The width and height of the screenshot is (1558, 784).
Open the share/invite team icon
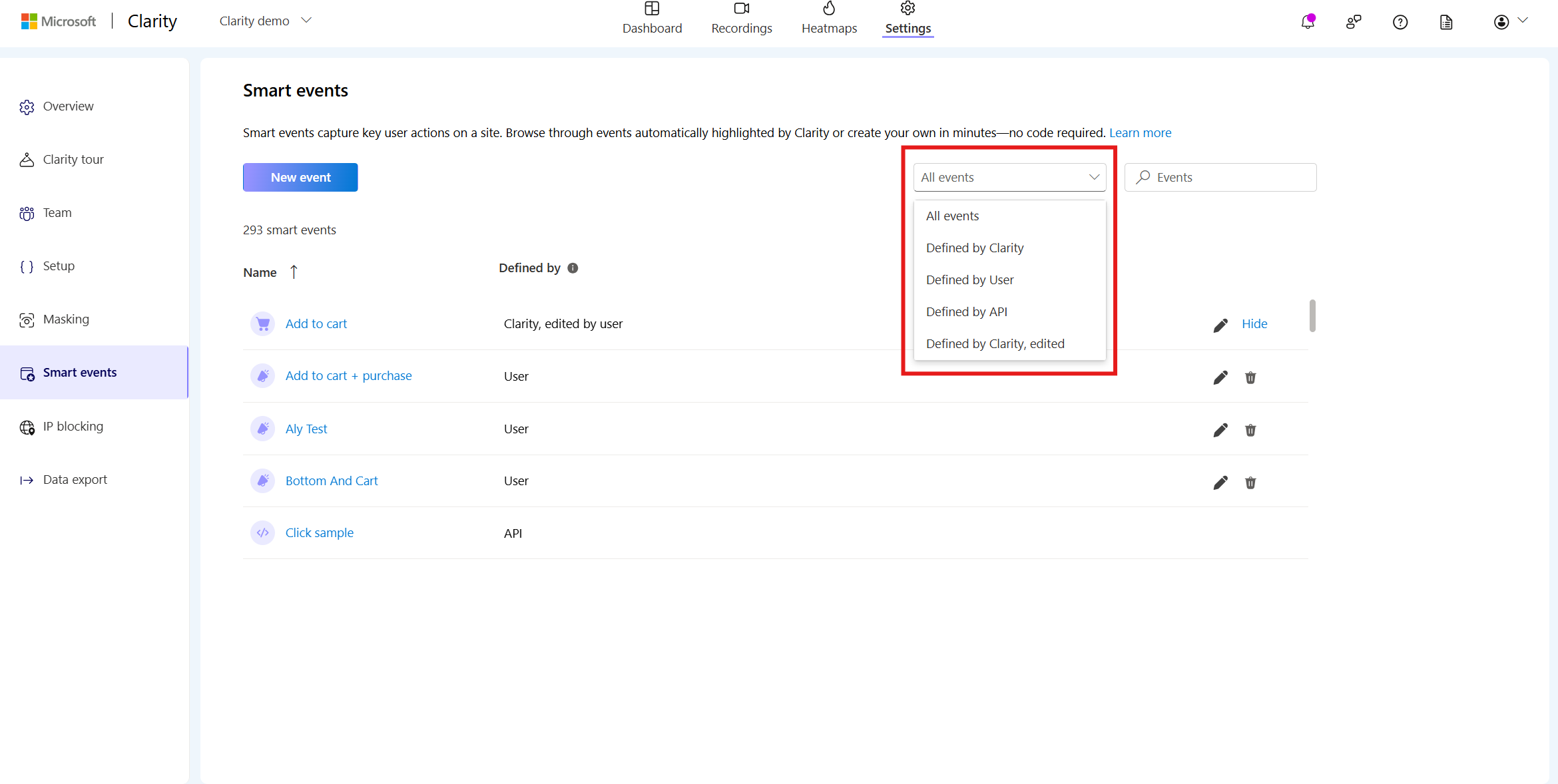[x=1354, y=22]
